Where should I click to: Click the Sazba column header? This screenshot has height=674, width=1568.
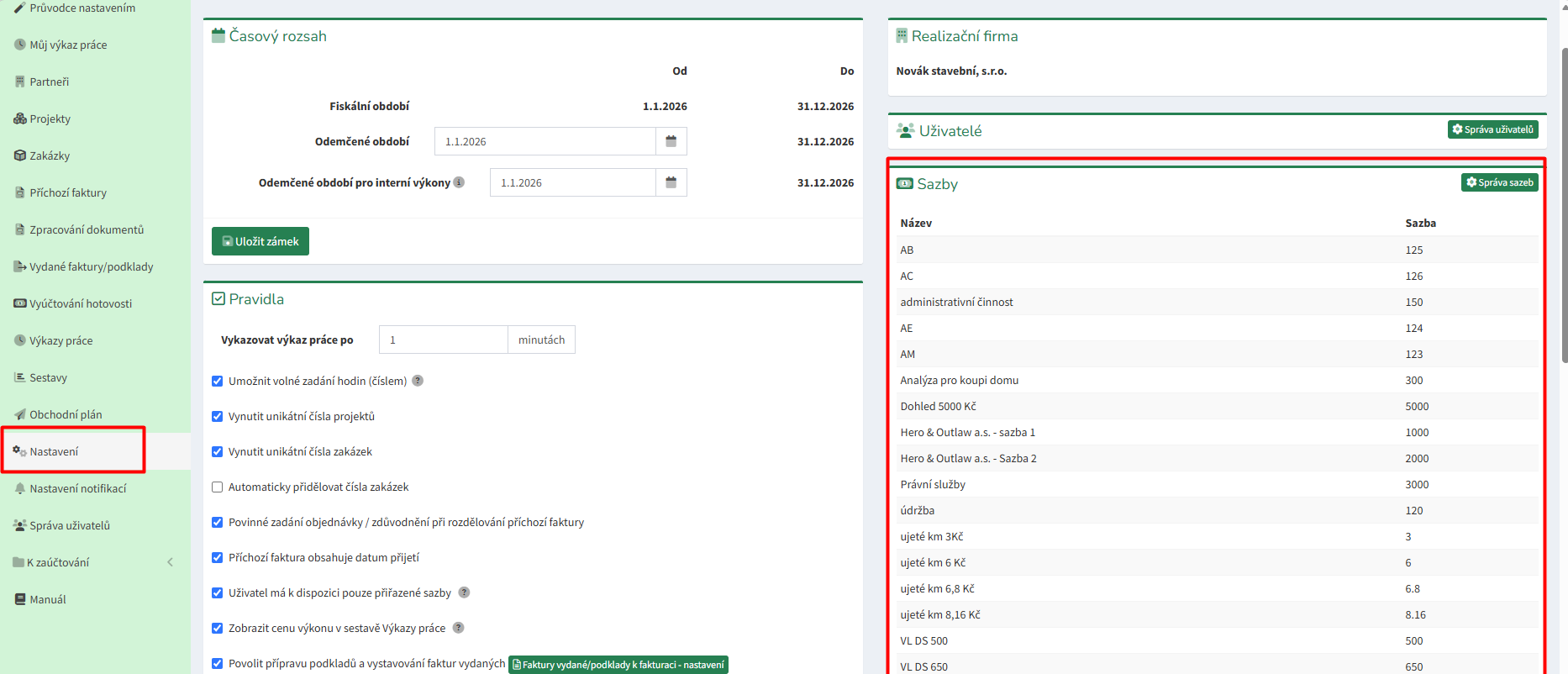coord(1420,224)
